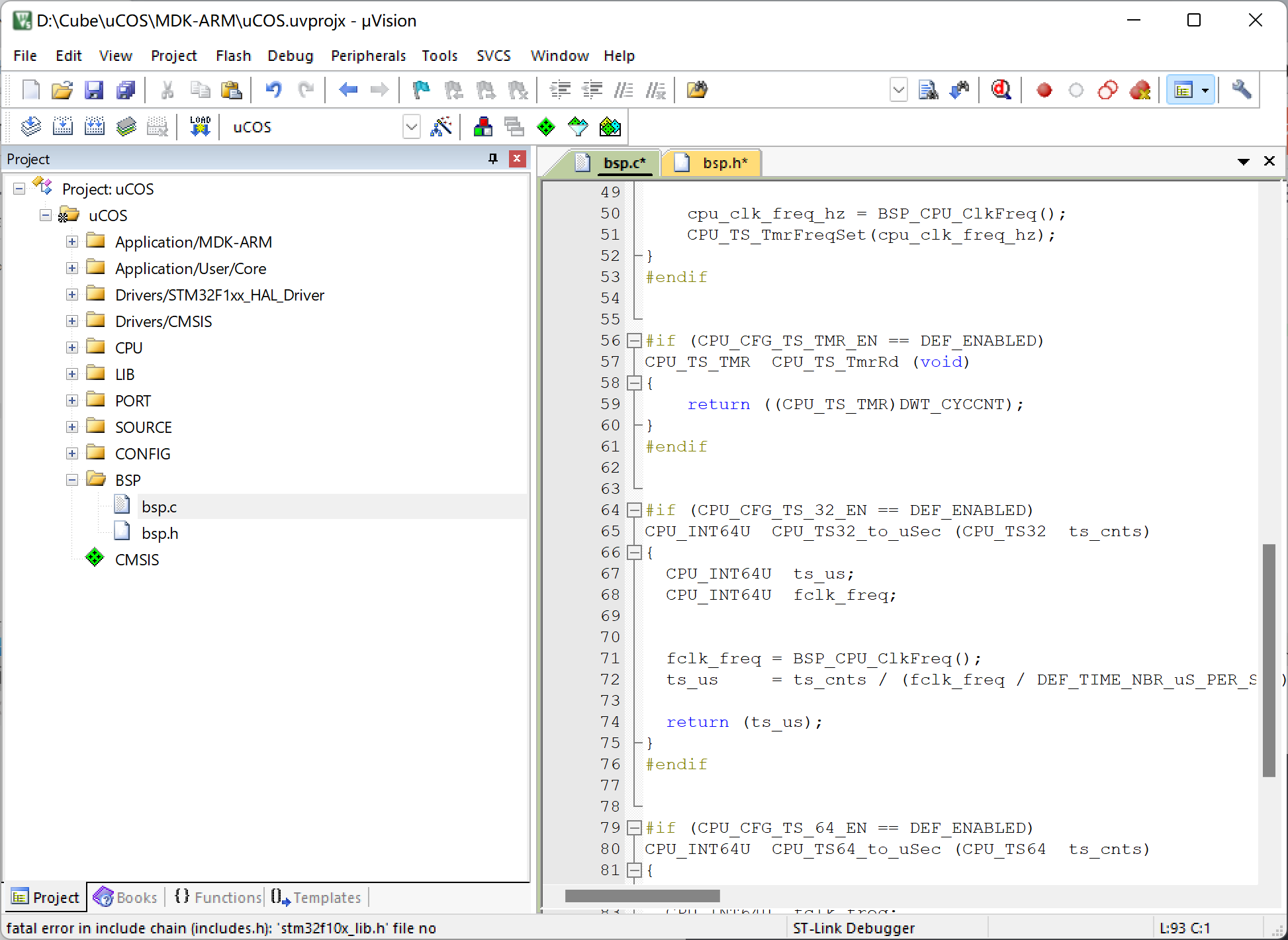Open Target Options with the wizard icon
This screenshot has height=940, width=1288.
(x=442, y=126)
